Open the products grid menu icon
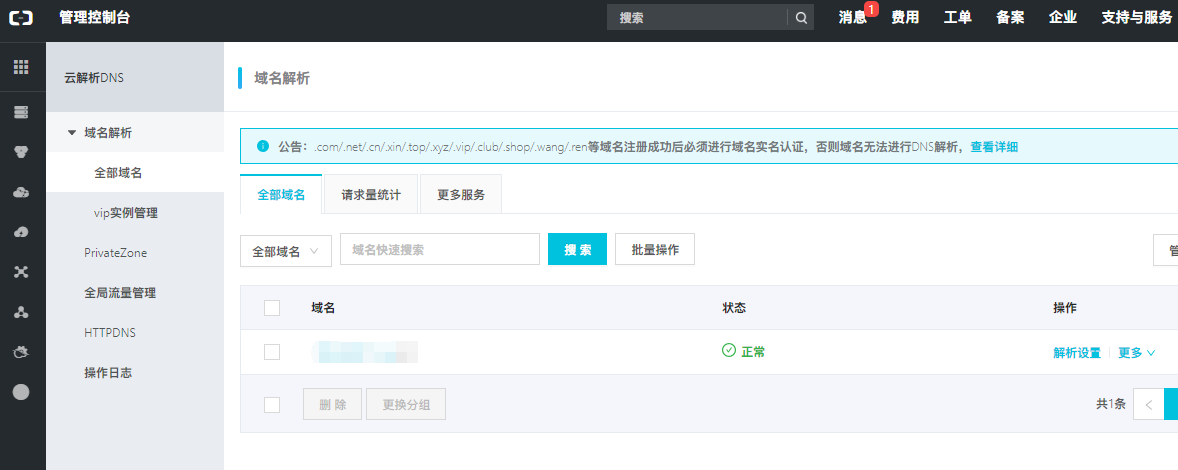Image resolution: width=1178 pixels, height=470 pixels. point(21,66)
